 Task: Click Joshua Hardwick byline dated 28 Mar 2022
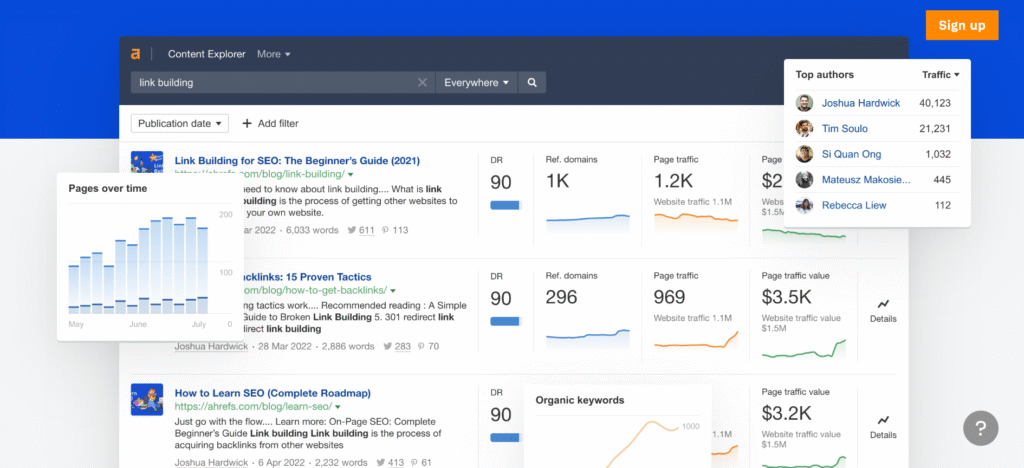pos(211,347)
